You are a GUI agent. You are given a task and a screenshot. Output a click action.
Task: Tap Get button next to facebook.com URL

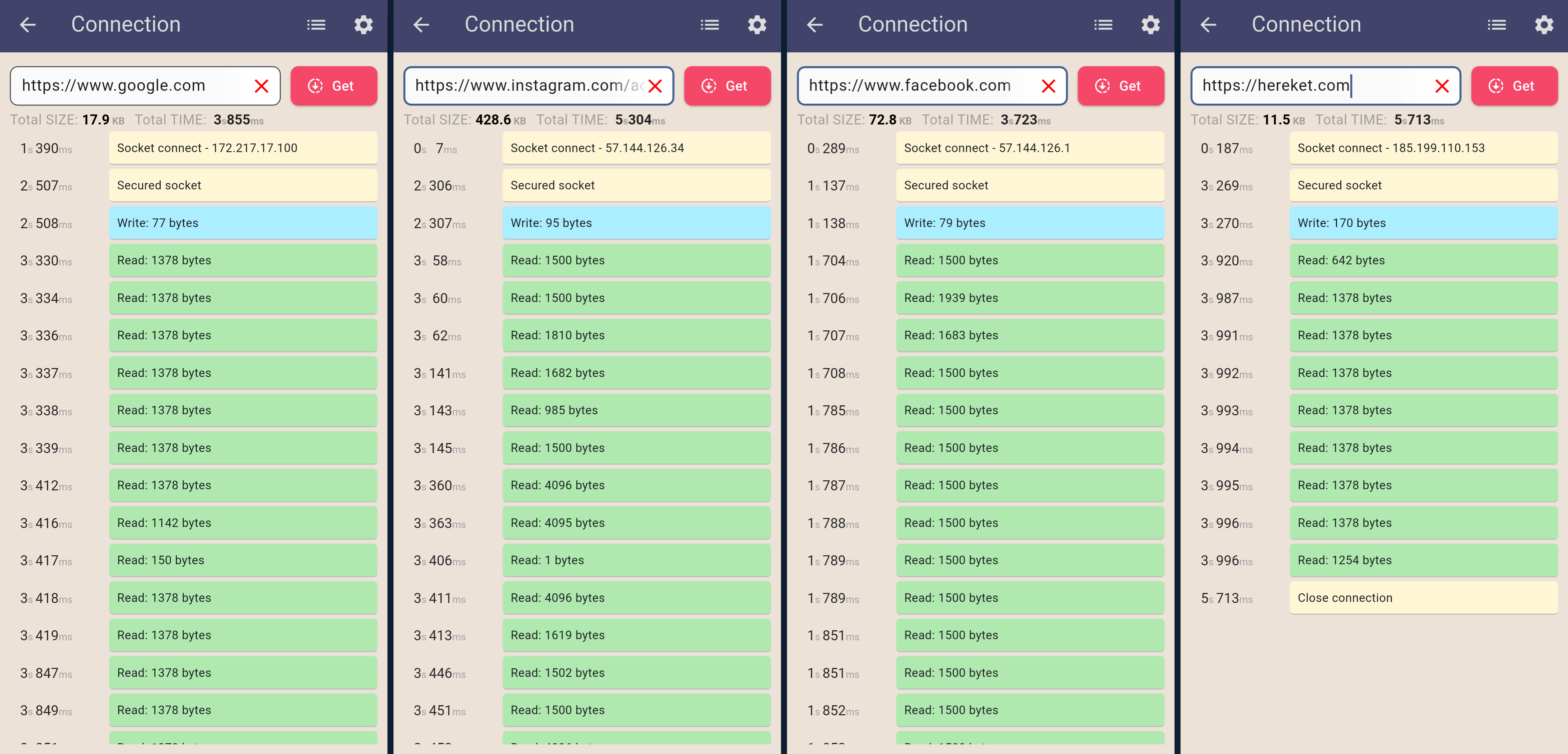click(x=1121, y=86)
